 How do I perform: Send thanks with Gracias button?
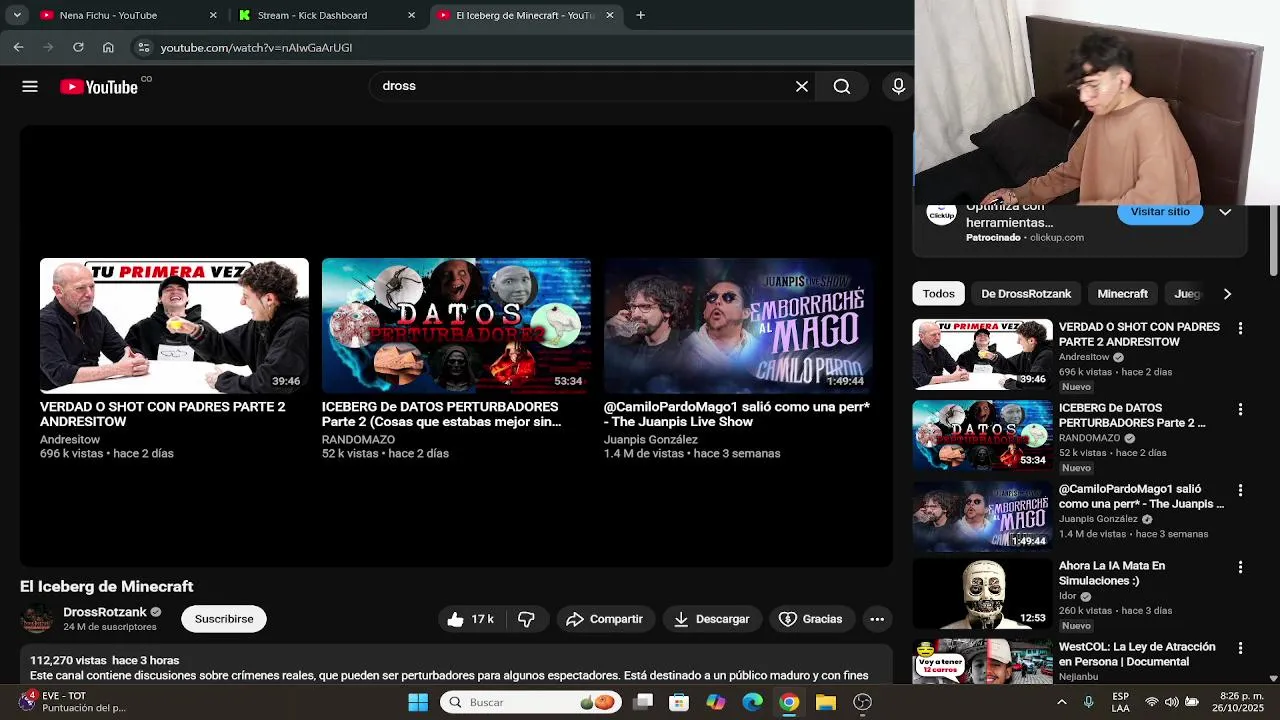(x=811, y=619)
